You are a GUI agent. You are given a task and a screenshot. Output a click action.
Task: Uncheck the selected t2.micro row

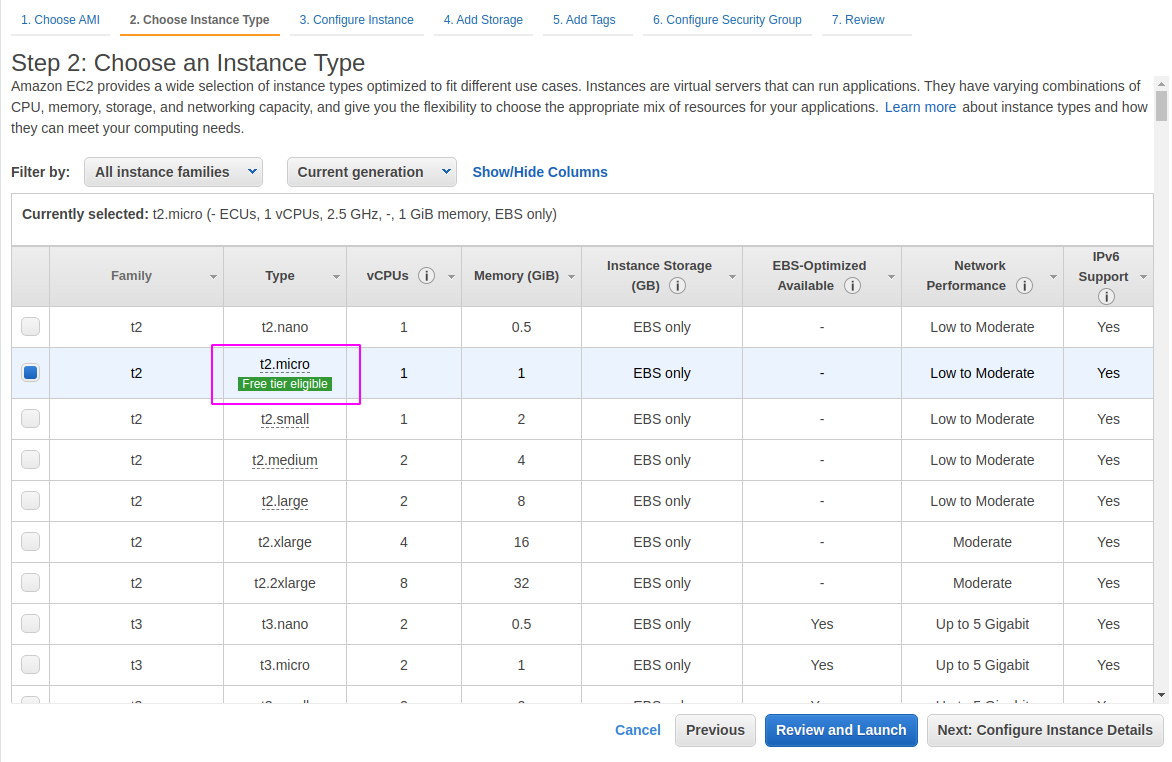(x=31, y=373)
